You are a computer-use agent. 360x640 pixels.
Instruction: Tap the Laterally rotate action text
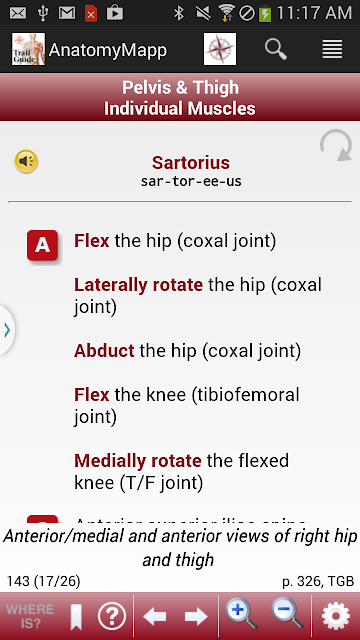coord(138,284)
